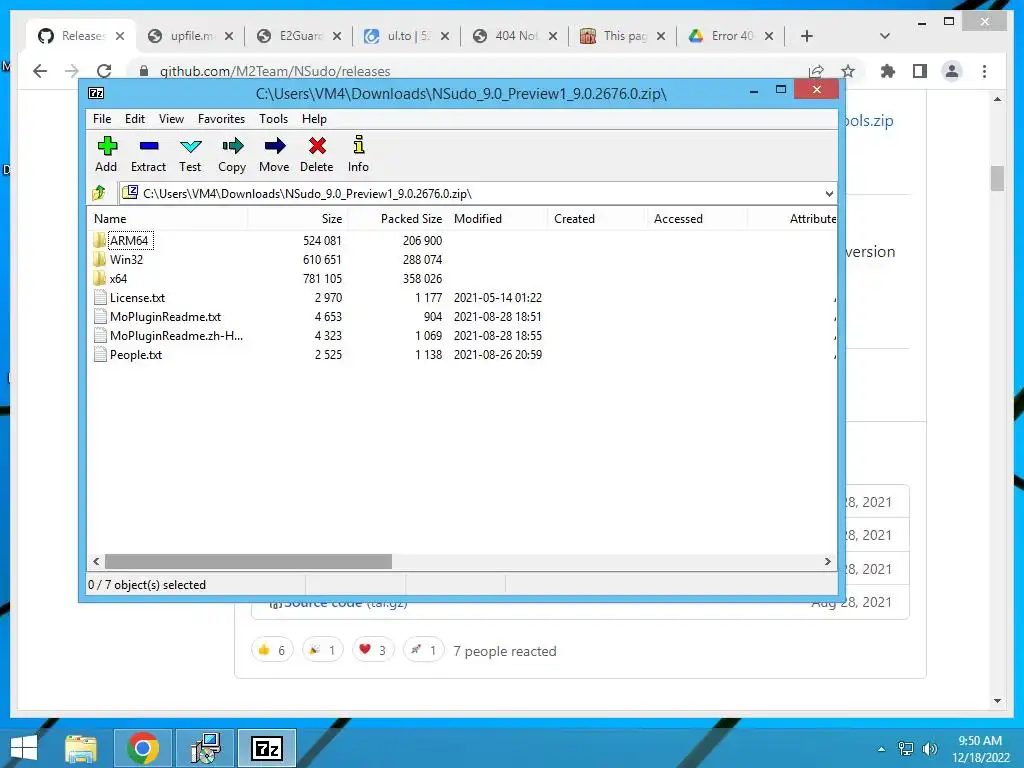Sort the list by Size column

tap(298, 219)
